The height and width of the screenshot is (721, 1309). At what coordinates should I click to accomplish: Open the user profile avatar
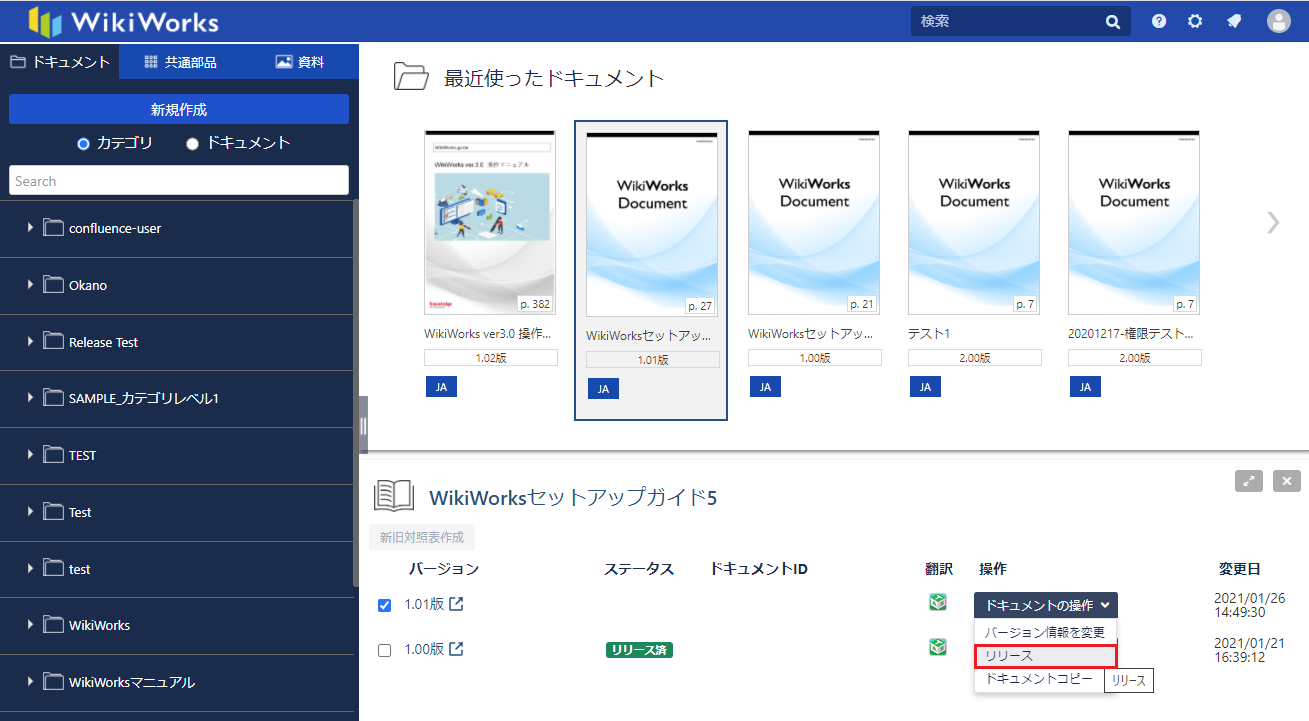pyautogui.click(x=1279, y=21)
